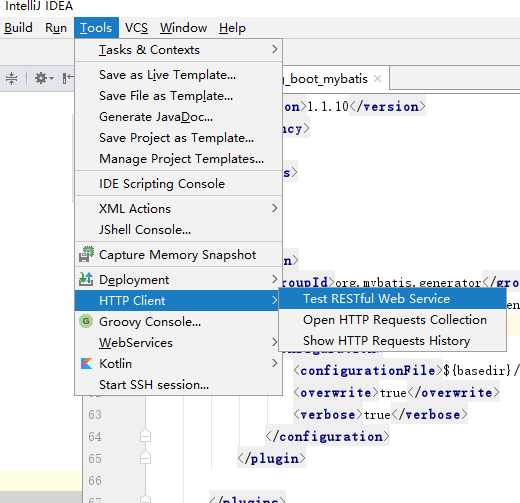
Task: Open the Window menu
Action: 183,28
